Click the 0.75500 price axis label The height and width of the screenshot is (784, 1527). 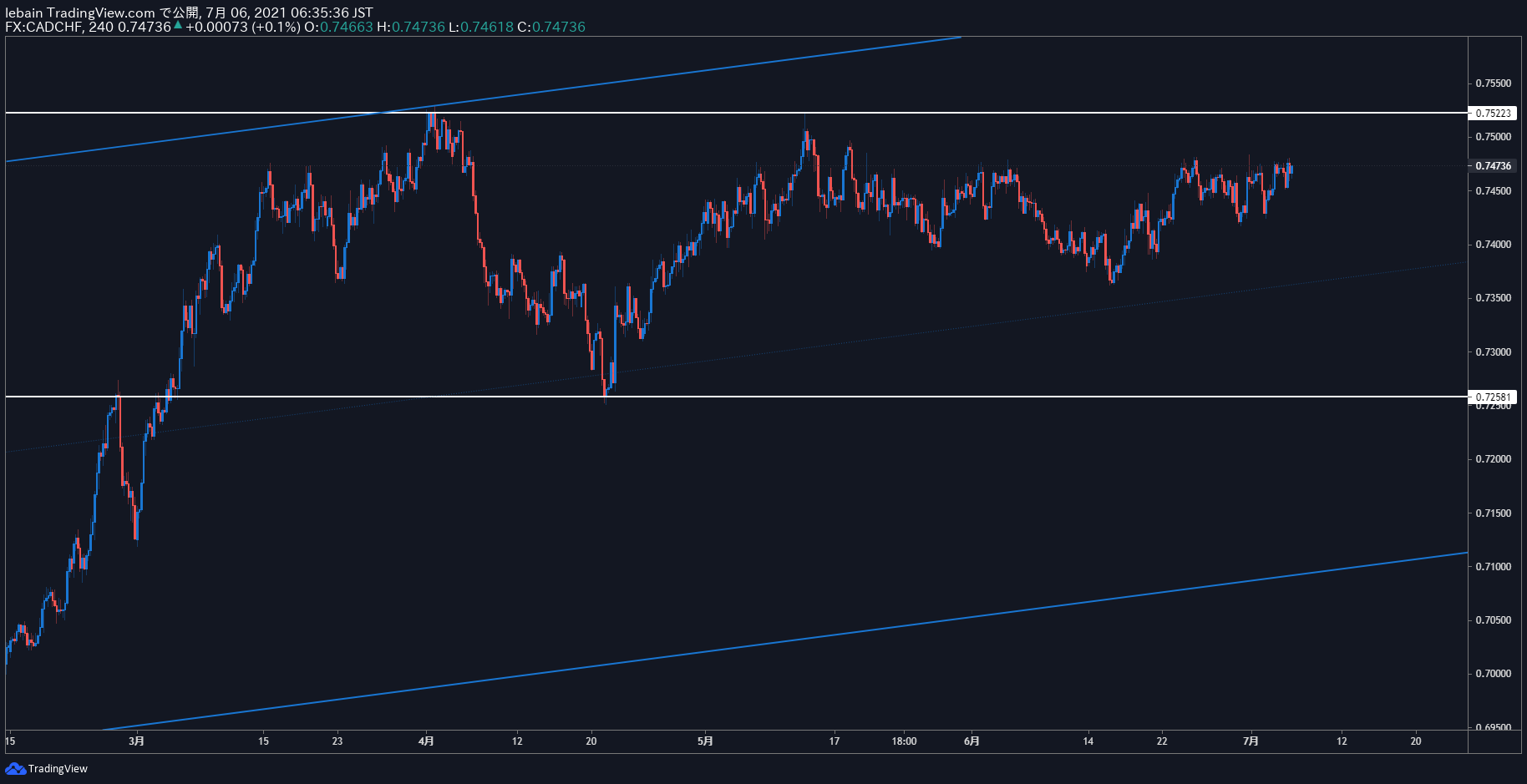(x=1493, y=83)
